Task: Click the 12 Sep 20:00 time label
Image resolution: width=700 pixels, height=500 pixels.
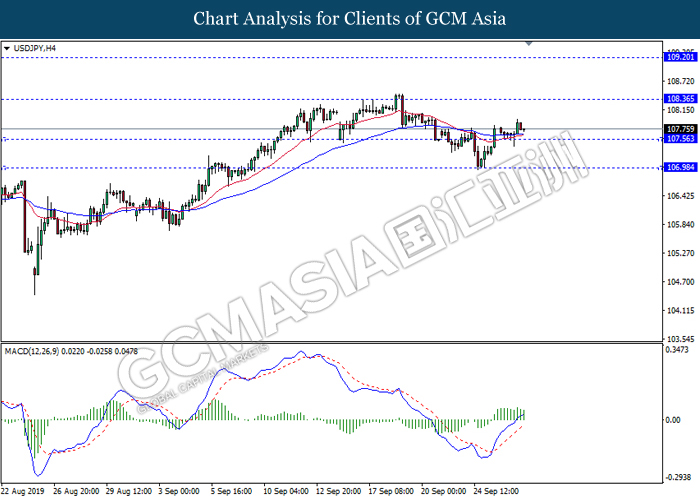Action: [338, 492]
